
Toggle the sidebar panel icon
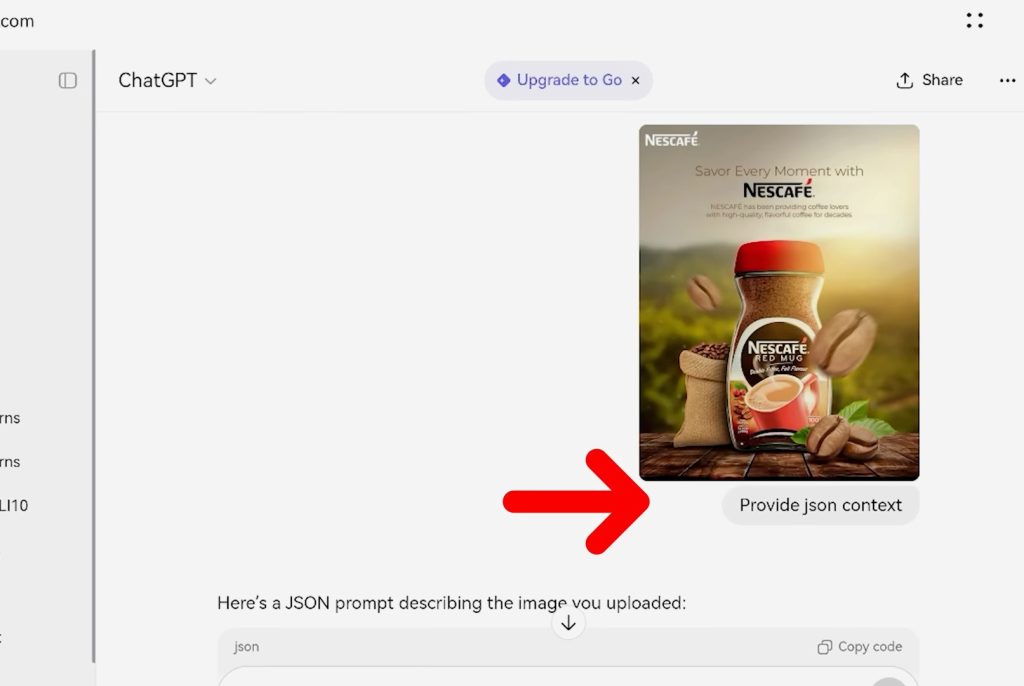tap(67, 81)
